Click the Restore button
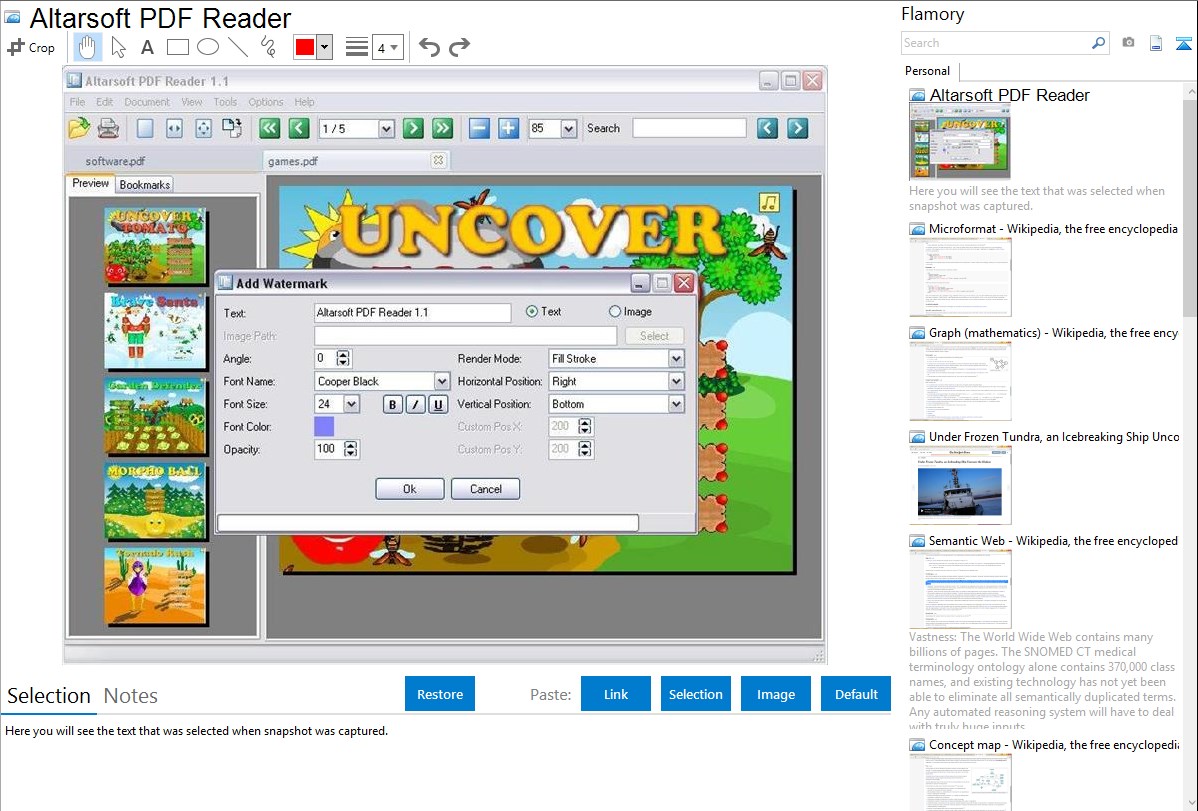Image resolution: width=1198 pixels, height=811 pixels. pyautogui.click(x=440, y=694)
